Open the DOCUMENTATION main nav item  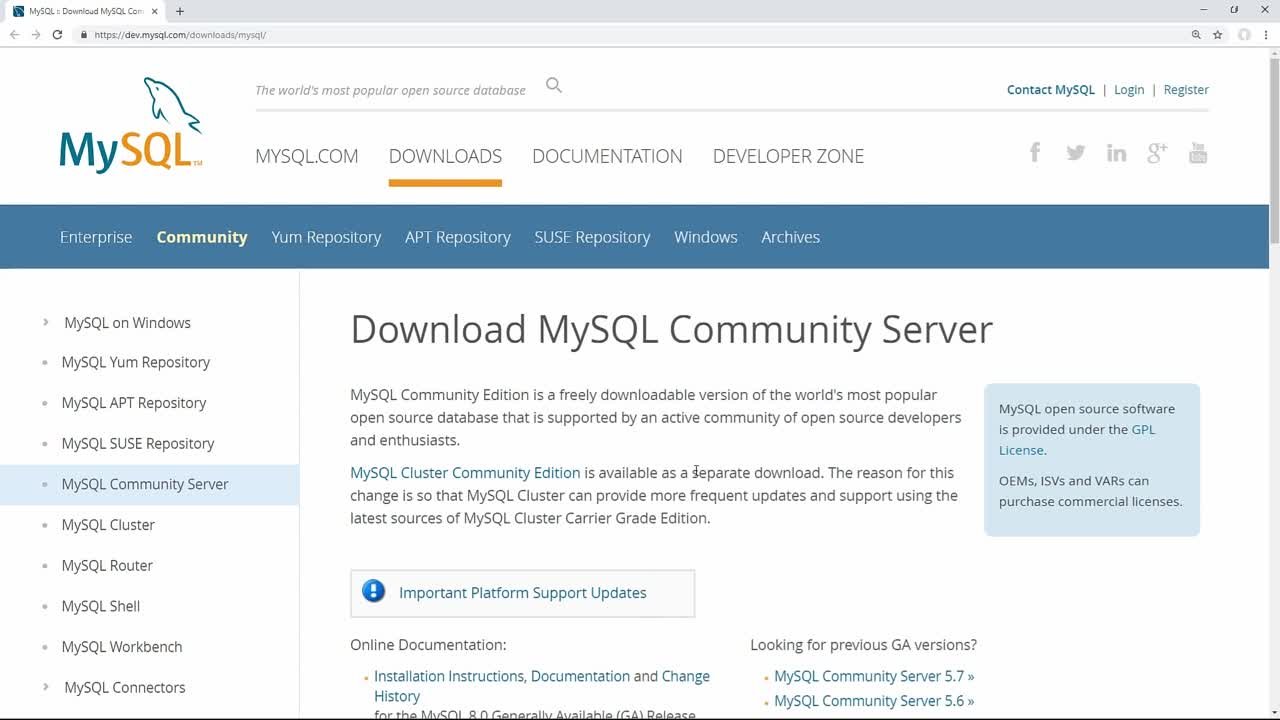pyautogui.click(x=607, y=156)
